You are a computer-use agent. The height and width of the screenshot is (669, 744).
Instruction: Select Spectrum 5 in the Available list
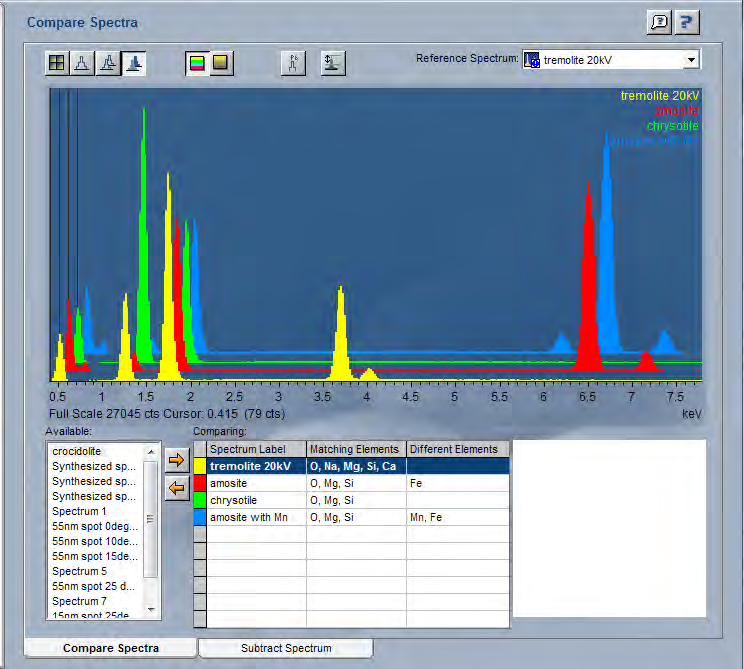(79, 571)
